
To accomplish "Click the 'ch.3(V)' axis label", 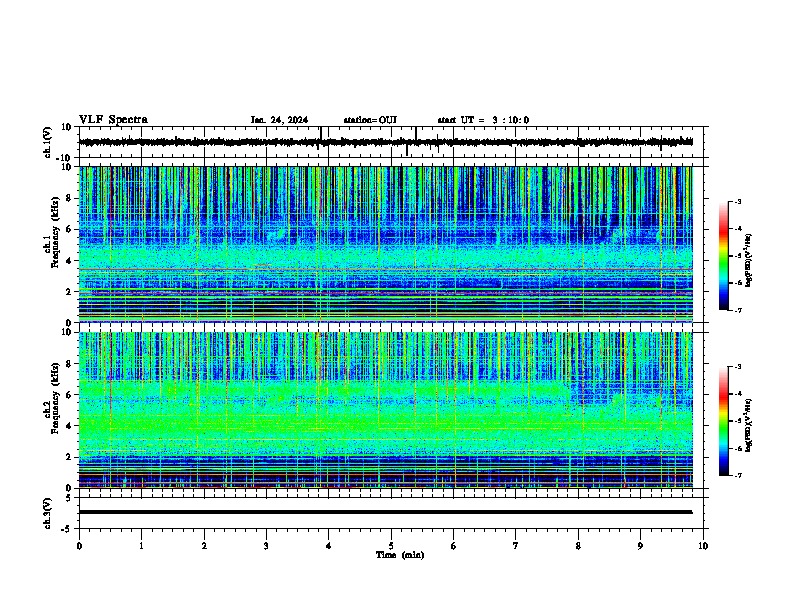I will pyautogui.click(x=47, y=513).
